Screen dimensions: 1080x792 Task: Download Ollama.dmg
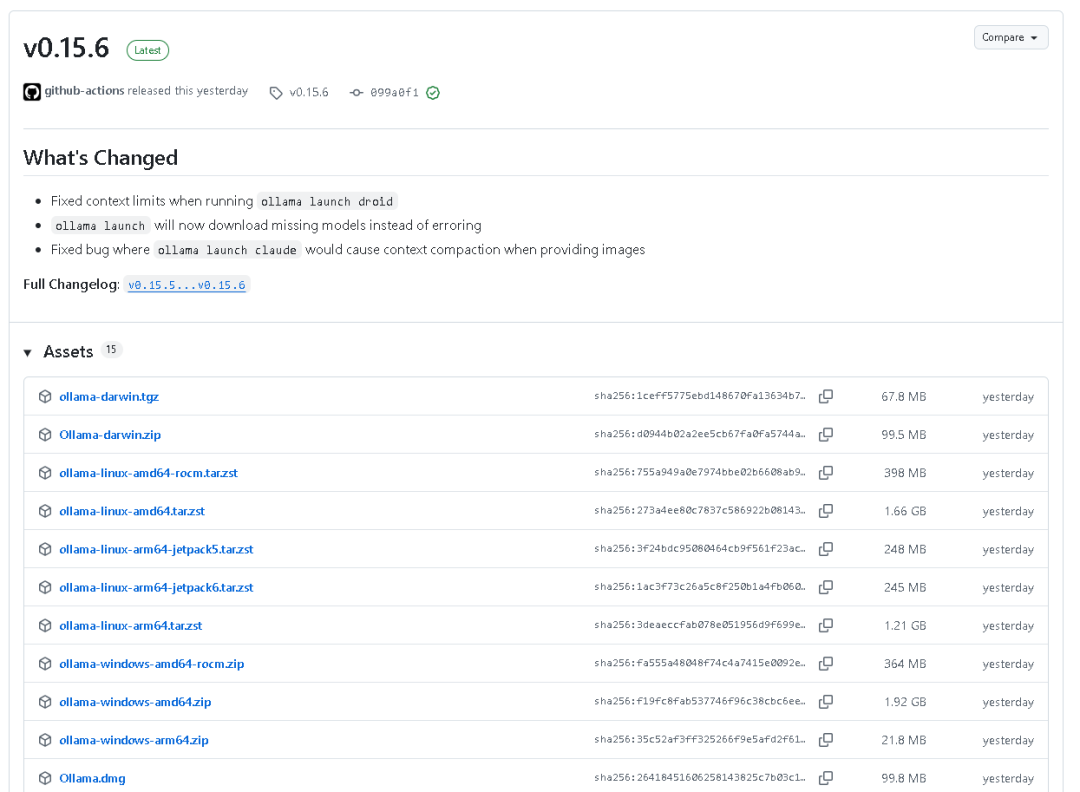pyautogui.click(x=92, y=778)
